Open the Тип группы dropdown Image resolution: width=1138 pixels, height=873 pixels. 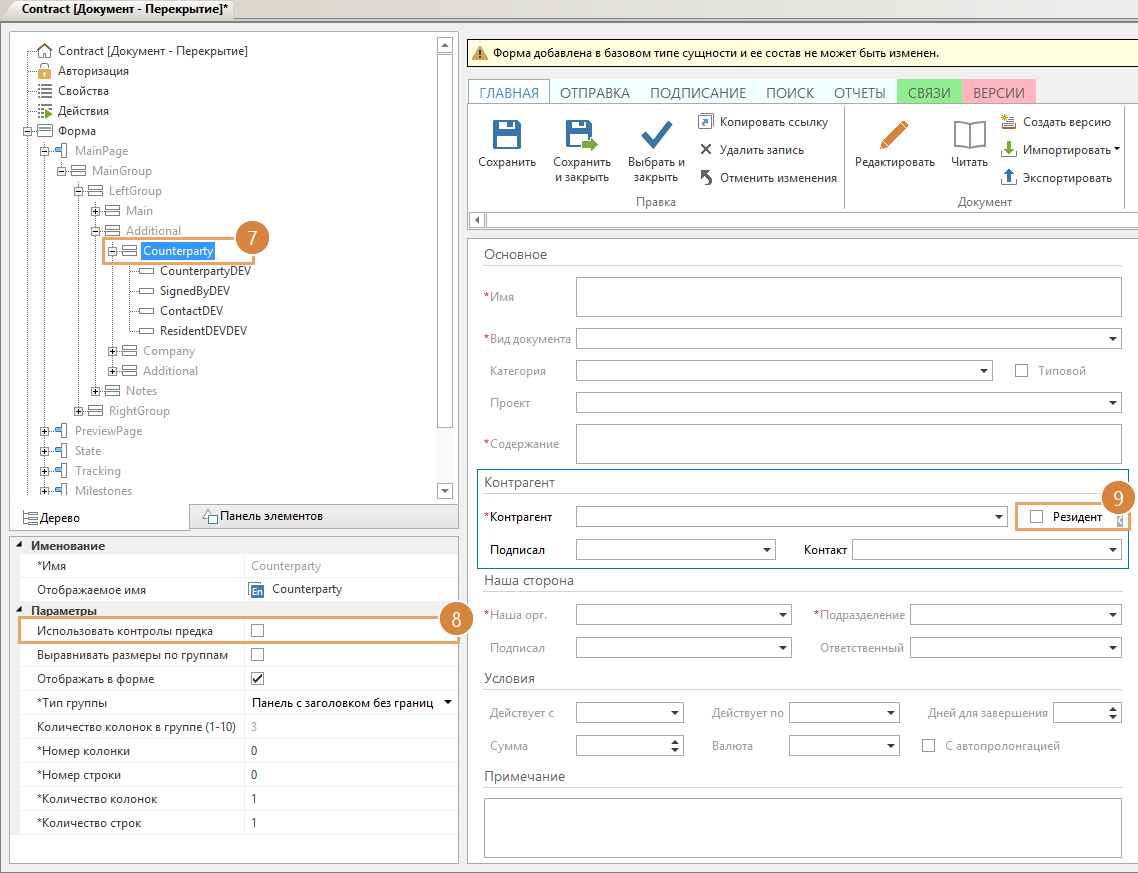pos(447,703)
